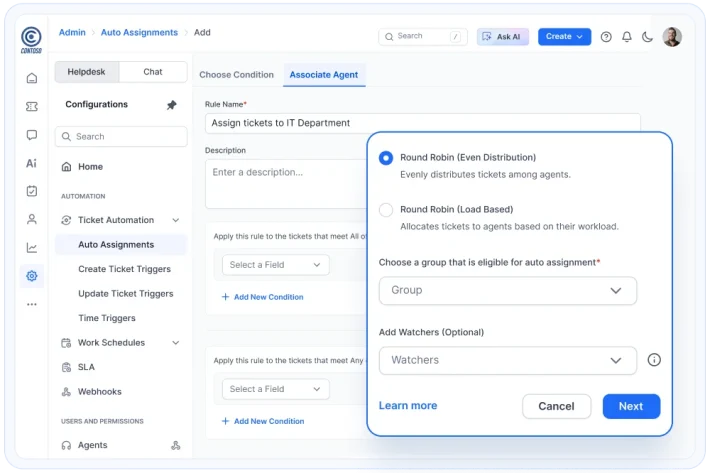
Task: Go to Admin breadcrumb
Action: pyautogui.click(x=72, y=33)
